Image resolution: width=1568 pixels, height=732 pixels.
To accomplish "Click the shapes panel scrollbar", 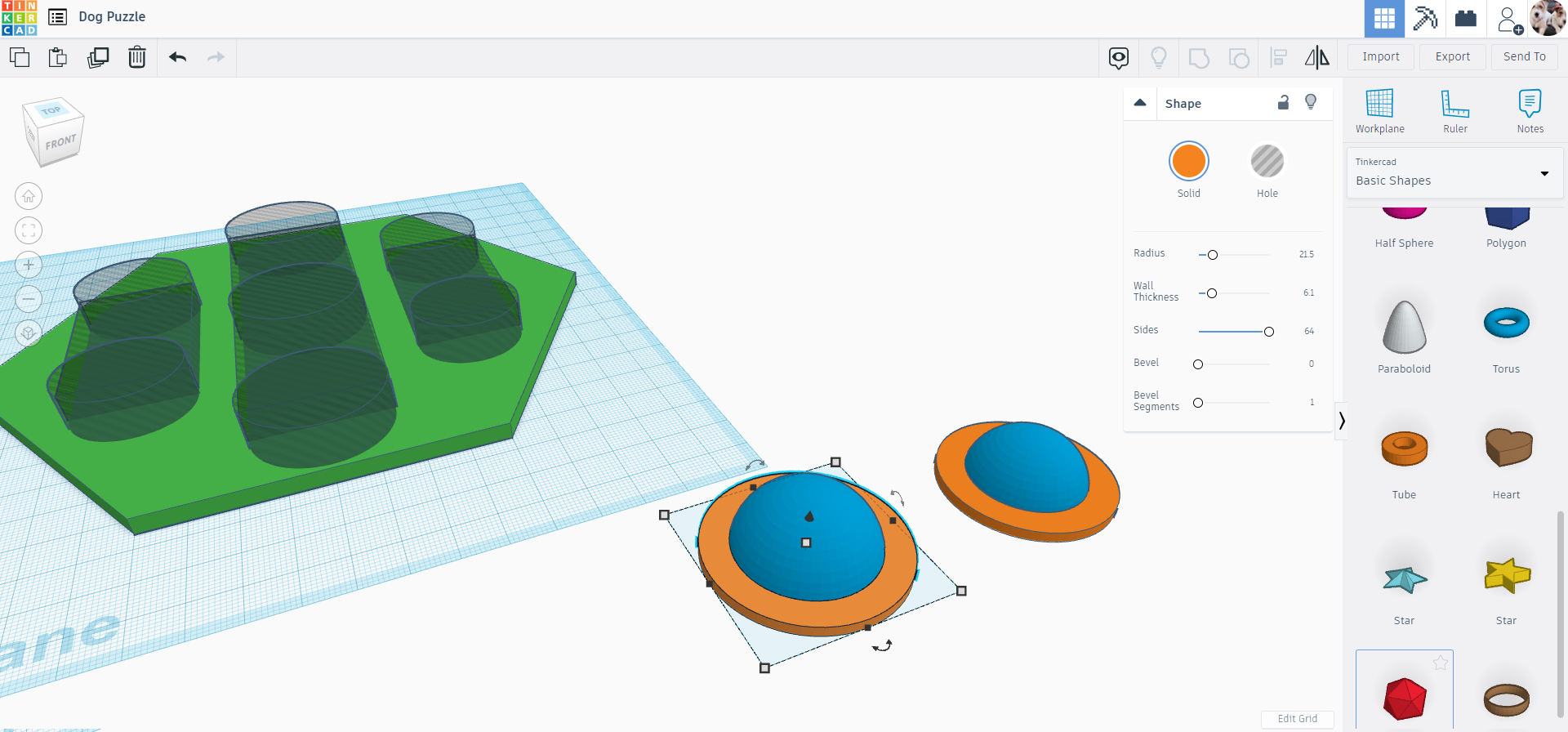I will click(x=1561, y=613).
